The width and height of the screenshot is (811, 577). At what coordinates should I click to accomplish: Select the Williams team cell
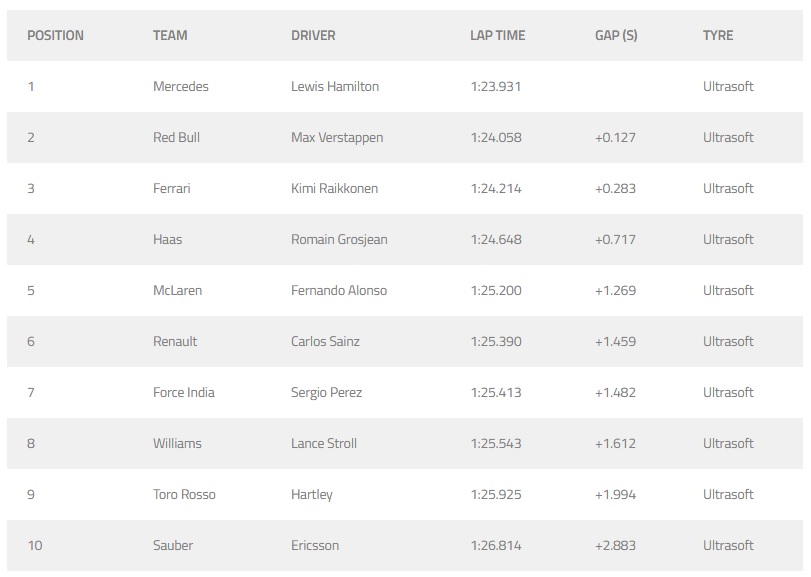pos(177,444)
